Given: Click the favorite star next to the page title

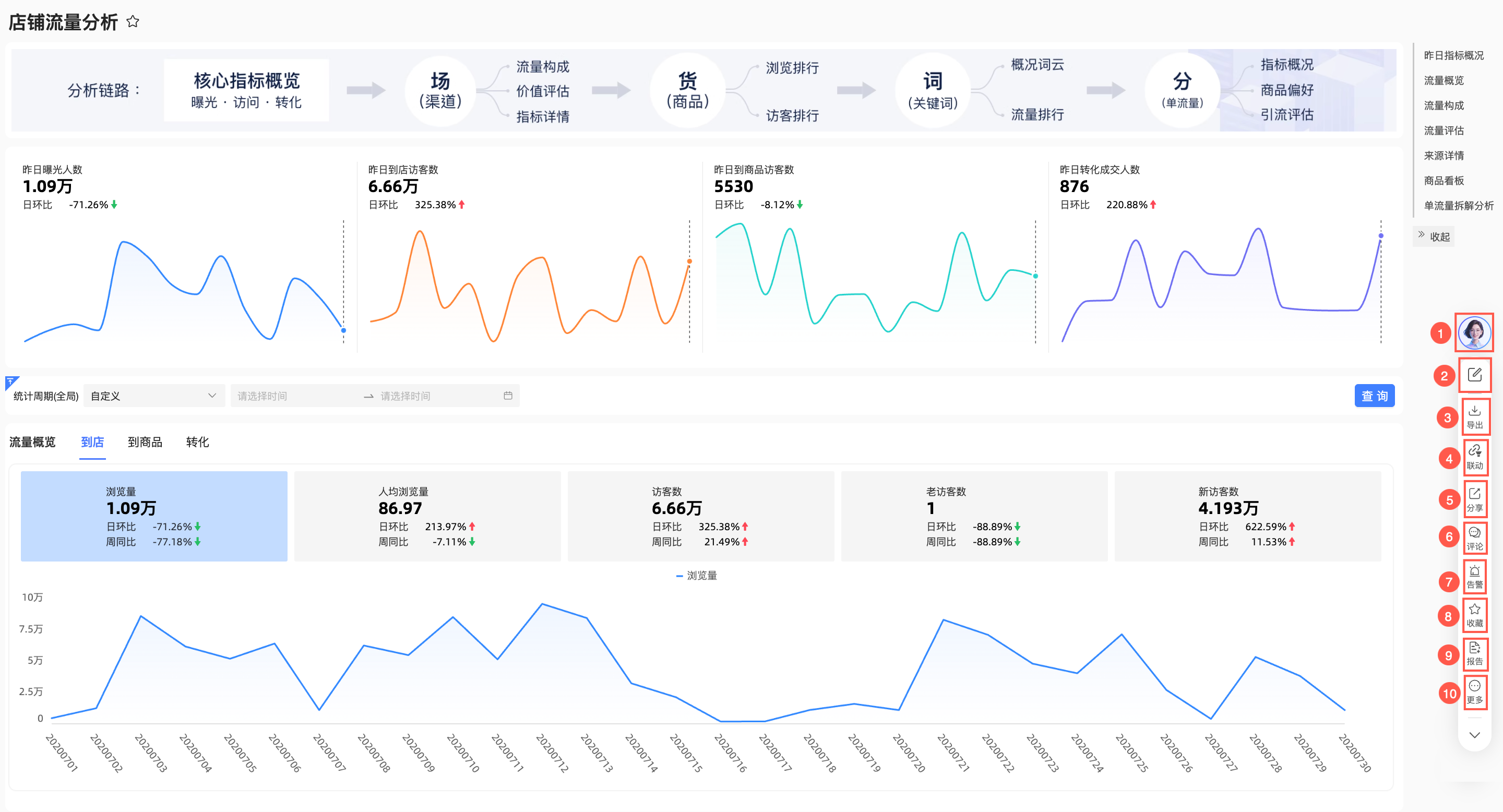Looking at the screenshot, I should (x=133, y=21).
